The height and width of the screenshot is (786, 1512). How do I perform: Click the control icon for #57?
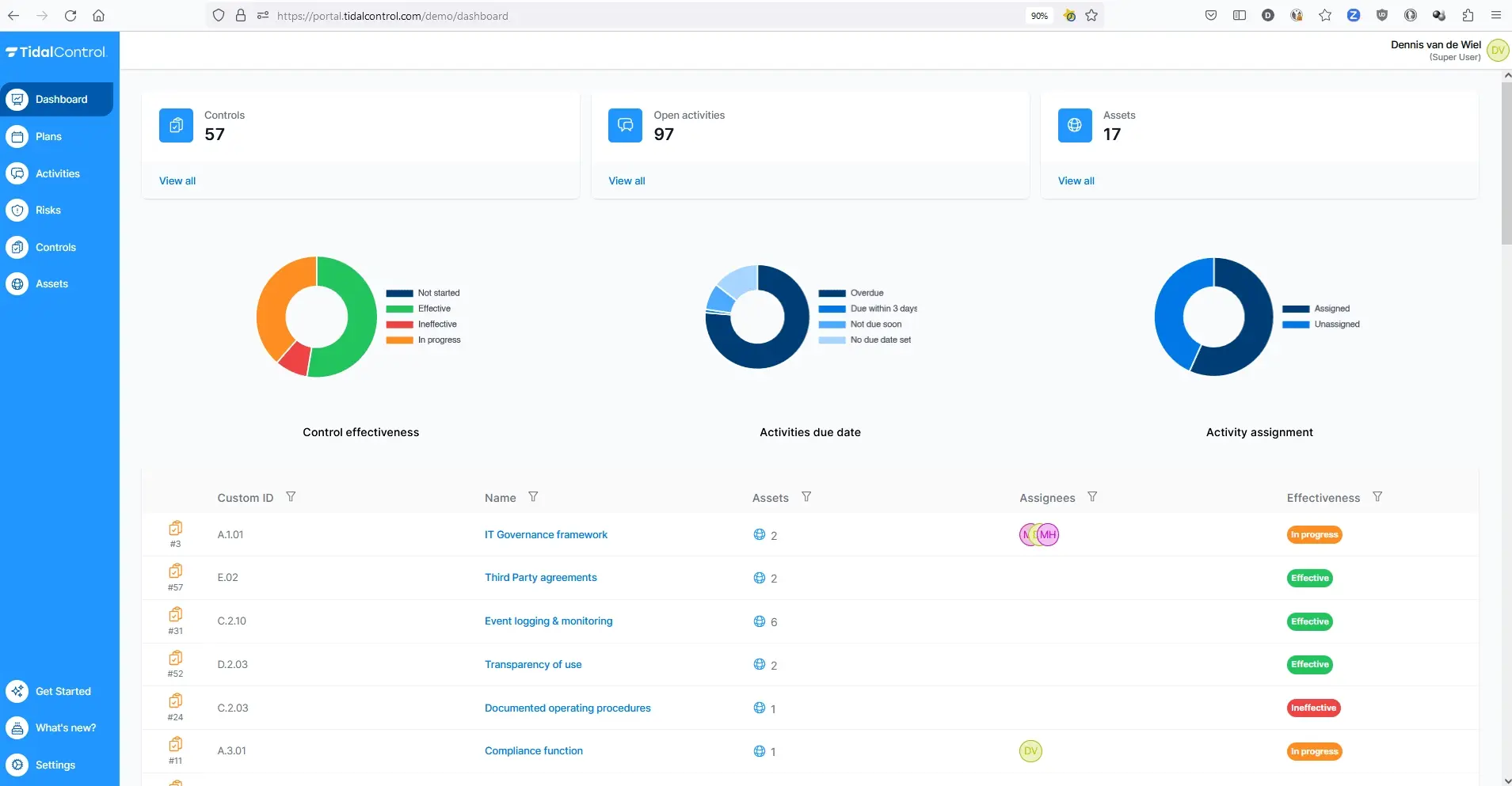176,571
